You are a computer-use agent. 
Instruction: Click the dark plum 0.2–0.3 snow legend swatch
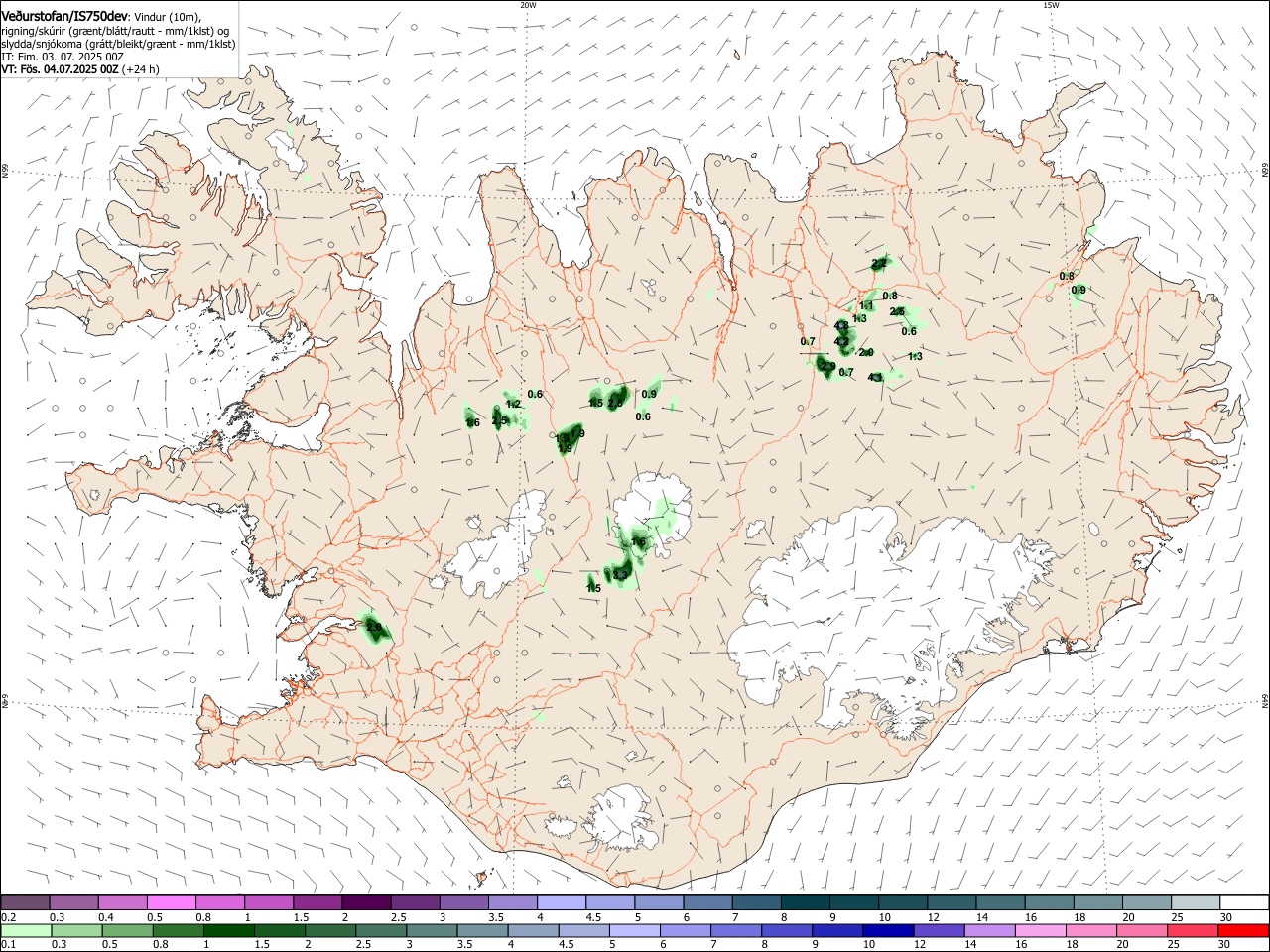(25, 902)
